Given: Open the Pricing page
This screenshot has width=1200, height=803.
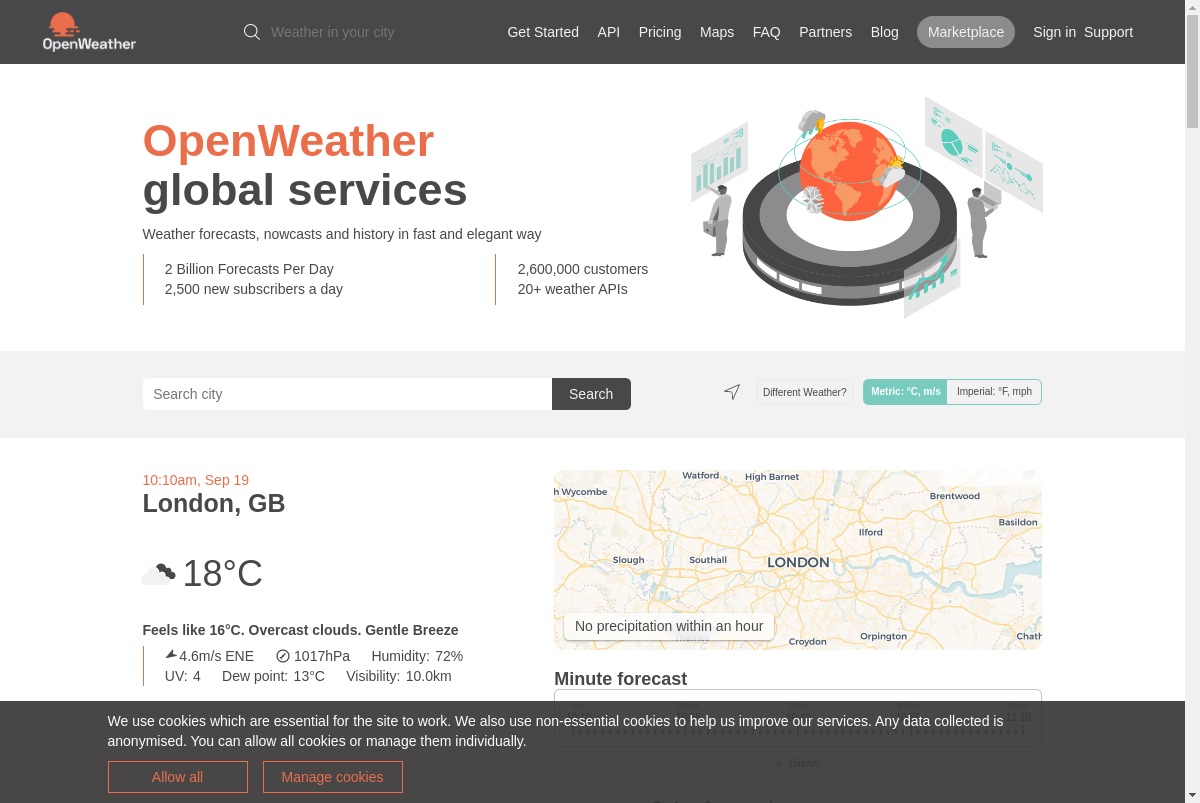Looking at the screenshot, I should click(660, 32).
